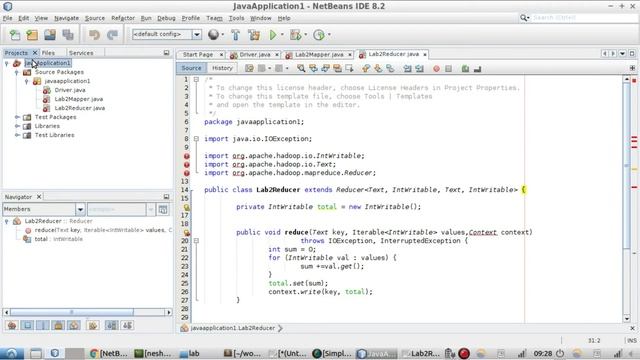Click the browser globe toolbar icon
The height and width of the screenshot is (360, 640).
(213, 35)
